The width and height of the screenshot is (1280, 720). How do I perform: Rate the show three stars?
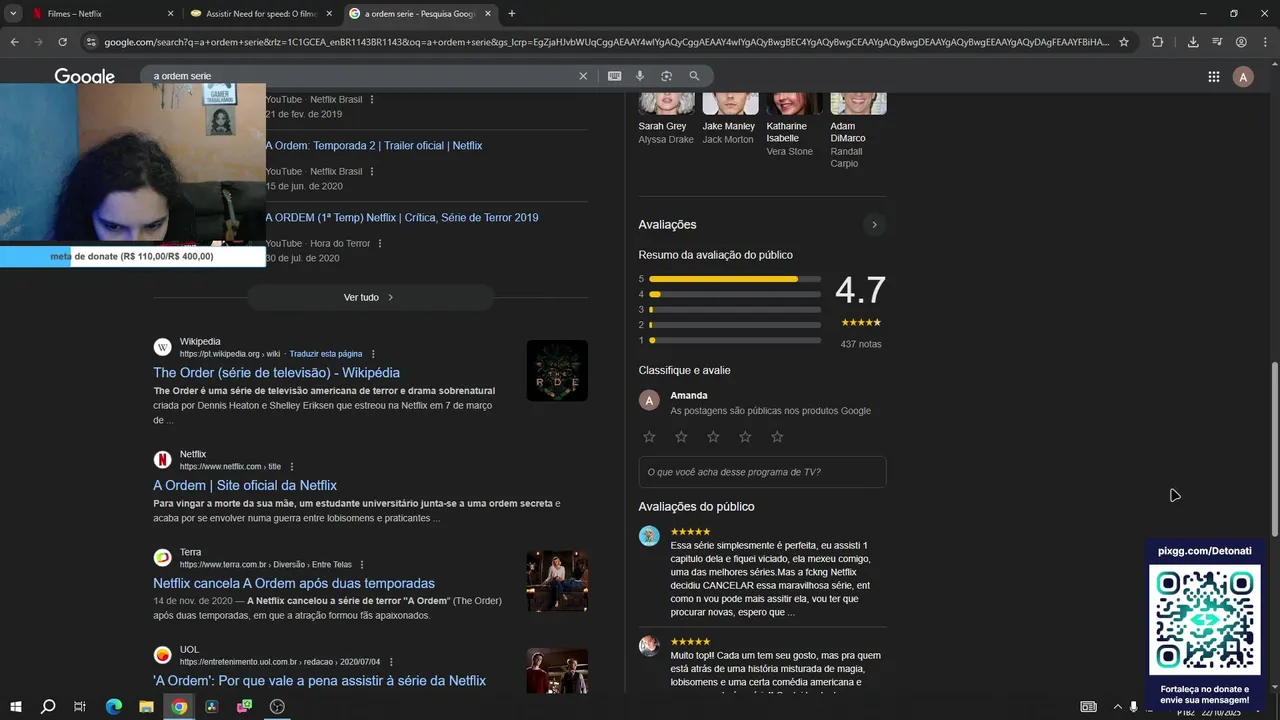click(713, 437)
